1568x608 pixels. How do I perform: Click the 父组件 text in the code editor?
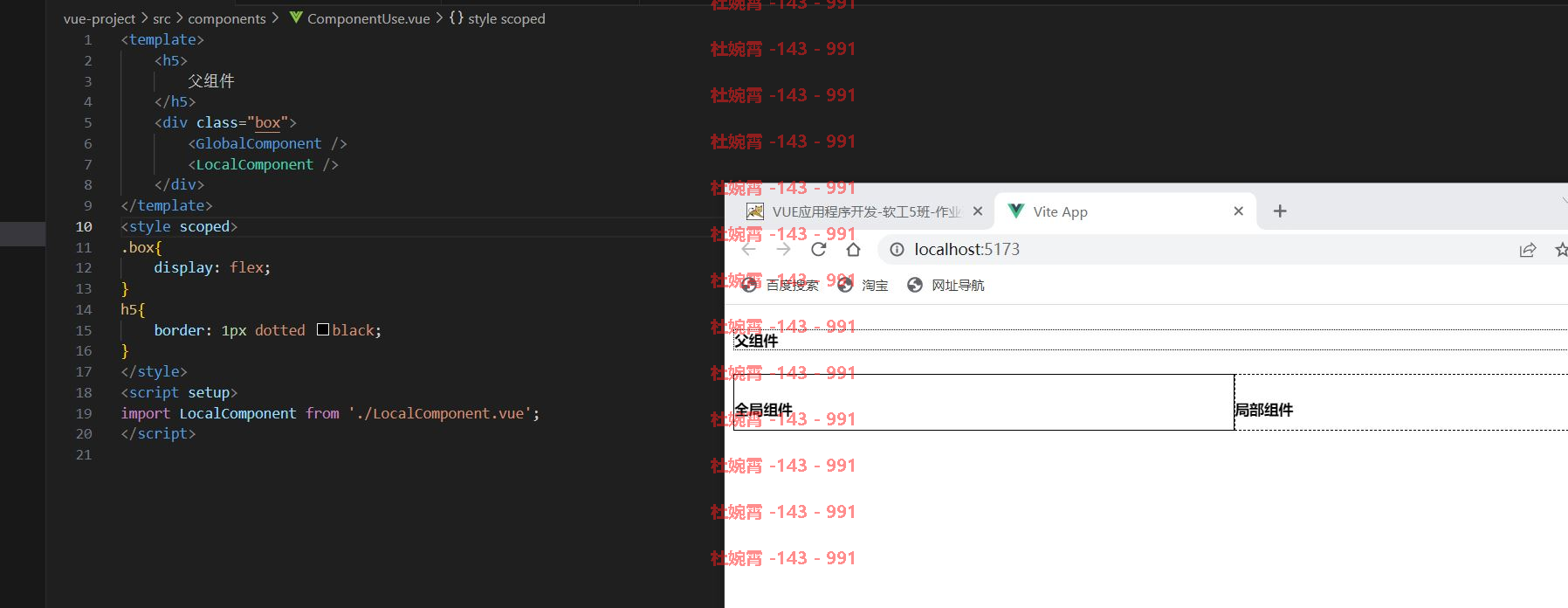211,81
